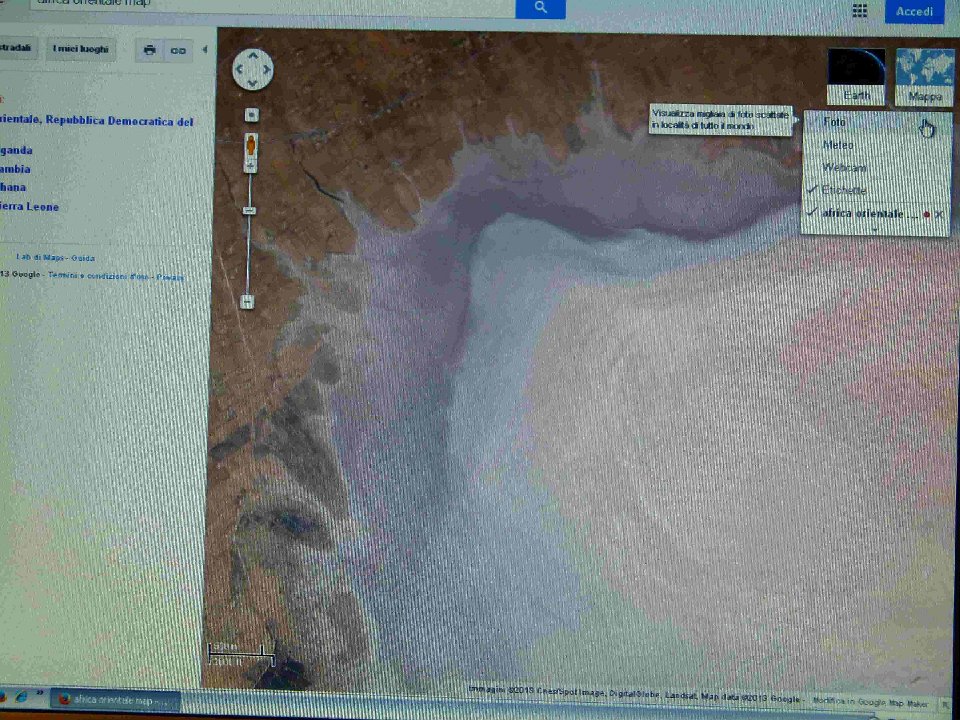Click the print icon
The image size is (960, 720).
pos(149,50)
